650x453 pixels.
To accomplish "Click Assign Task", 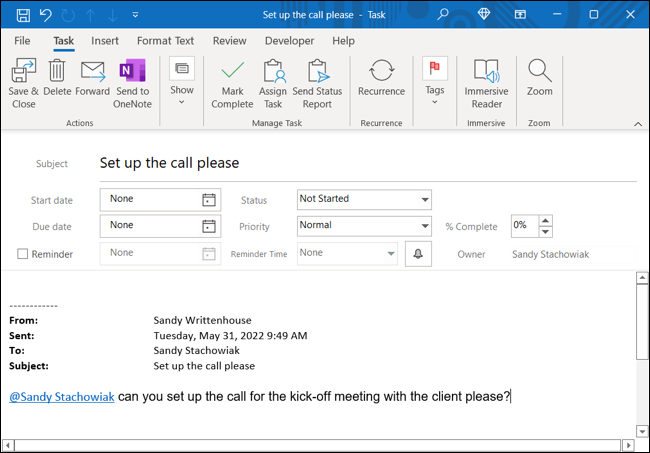I will (x=273, y=84).
